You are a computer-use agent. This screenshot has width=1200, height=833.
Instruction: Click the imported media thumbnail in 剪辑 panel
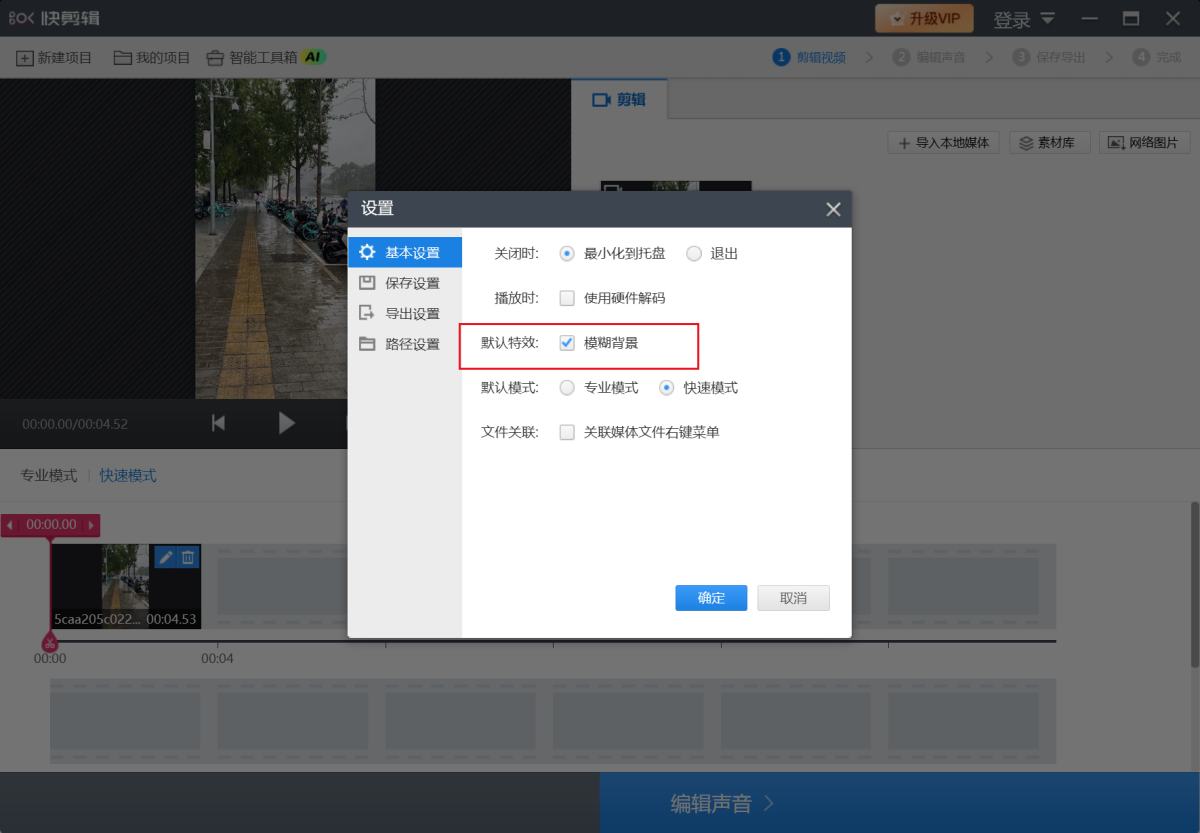coord(676,186)
